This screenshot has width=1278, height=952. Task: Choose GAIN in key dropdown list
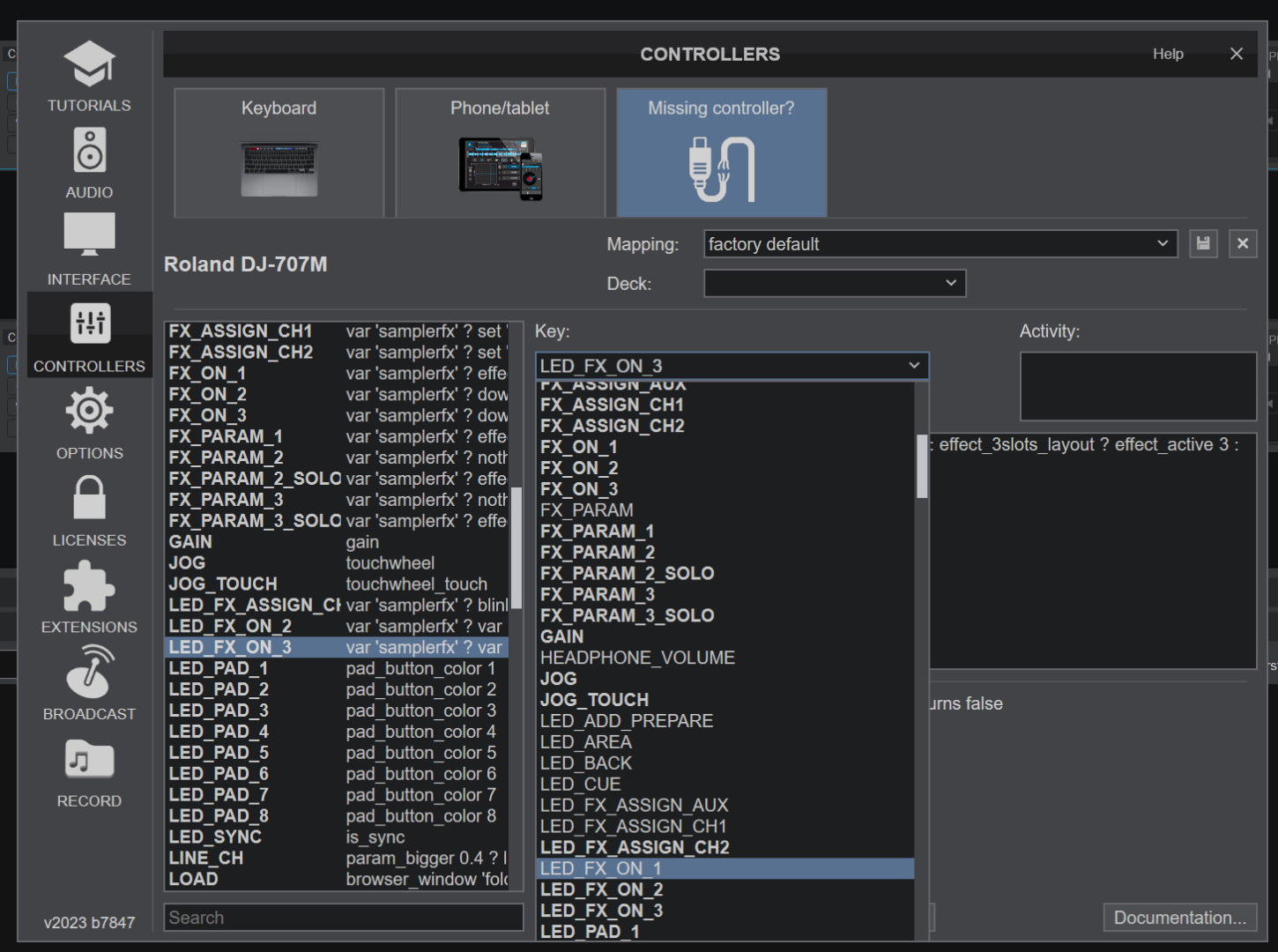coord(726,636)
